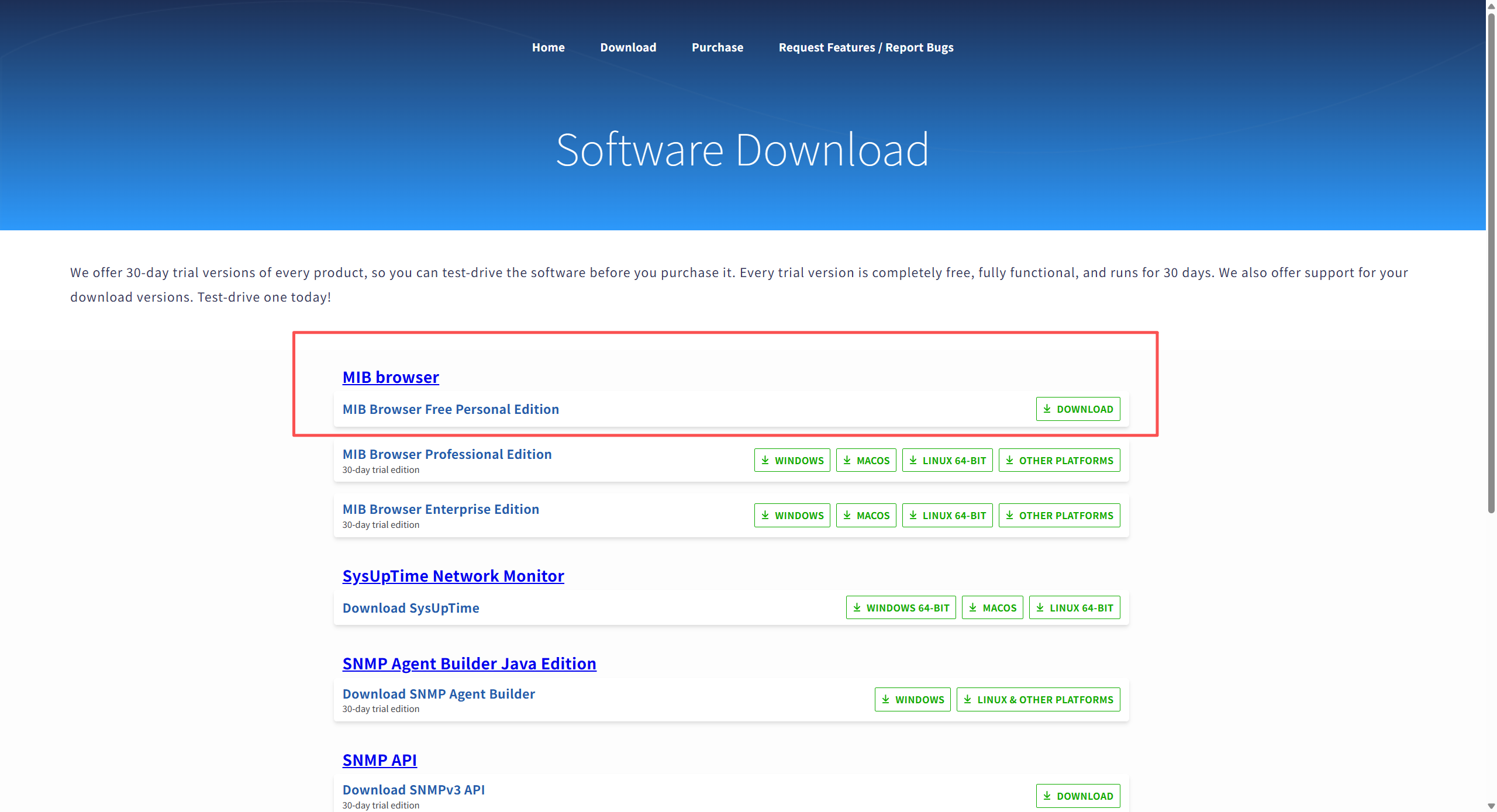This screenshot has height=812, width=1497.
Task: Download SysUpTime for macOS
Action: point(992,608)
